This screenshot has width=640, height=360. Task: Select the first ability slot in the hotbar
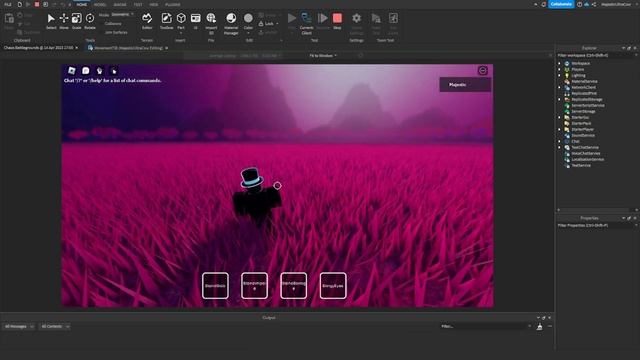click(215, 286)
